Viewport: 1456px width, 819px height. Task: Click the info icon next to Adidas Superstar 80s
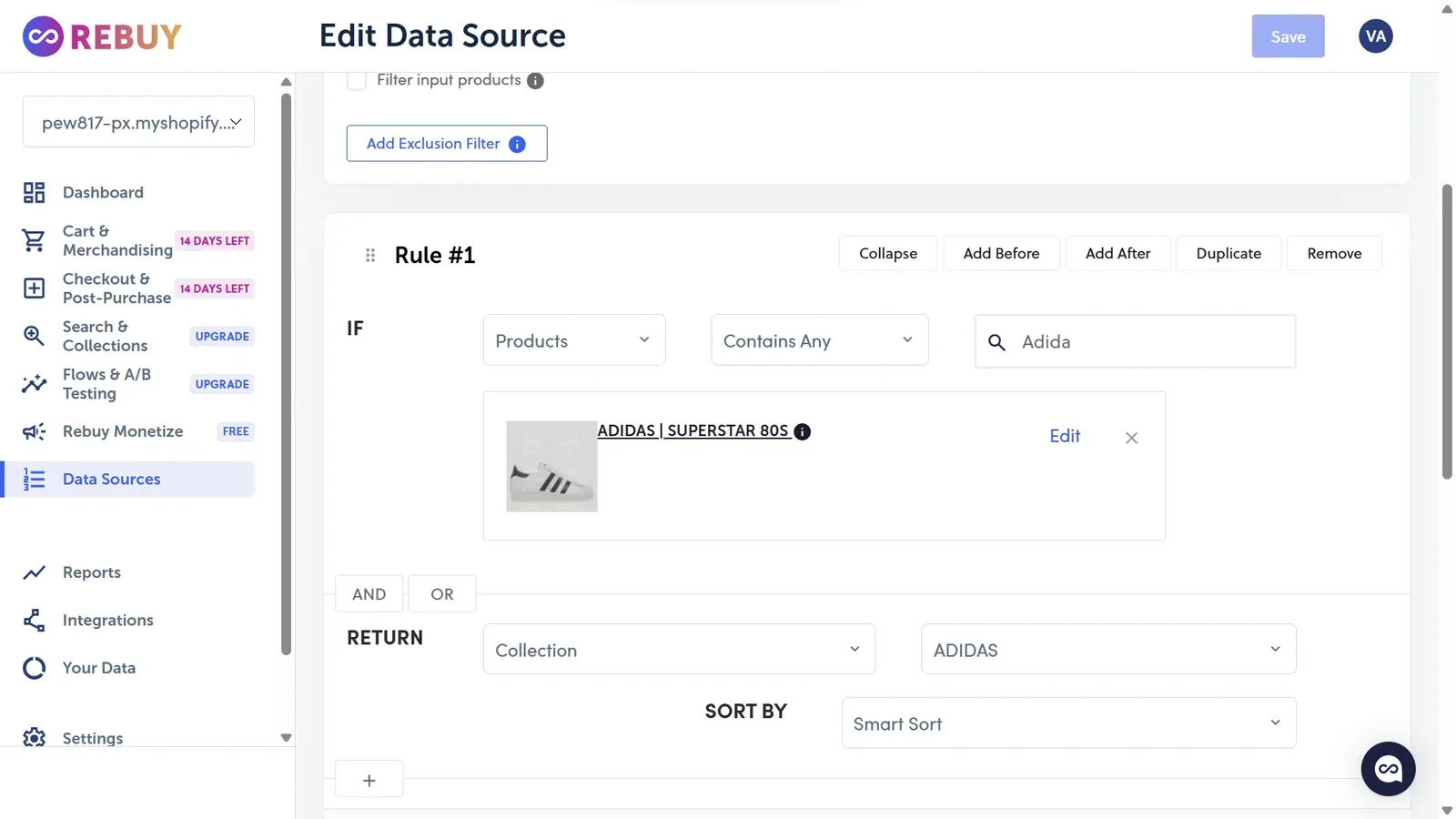point(802,431)
